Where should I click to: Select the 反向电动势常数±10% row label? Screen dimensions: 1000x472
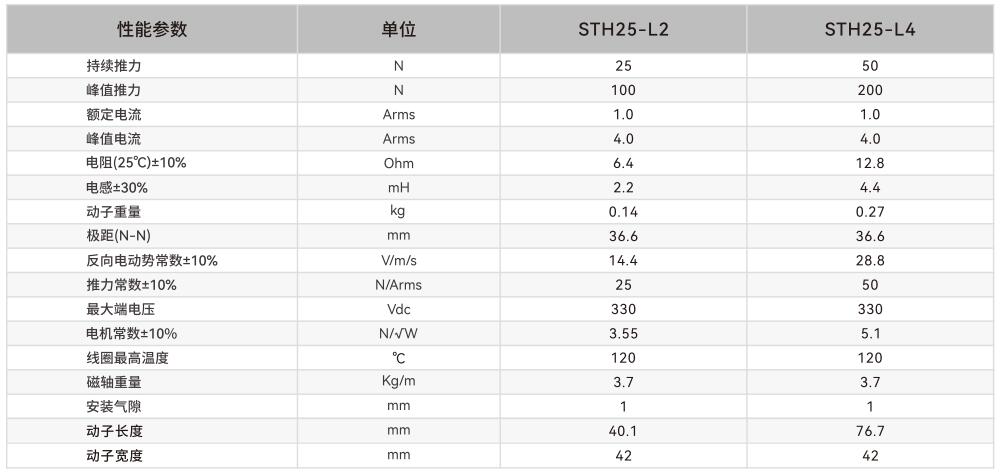[152, 261]
